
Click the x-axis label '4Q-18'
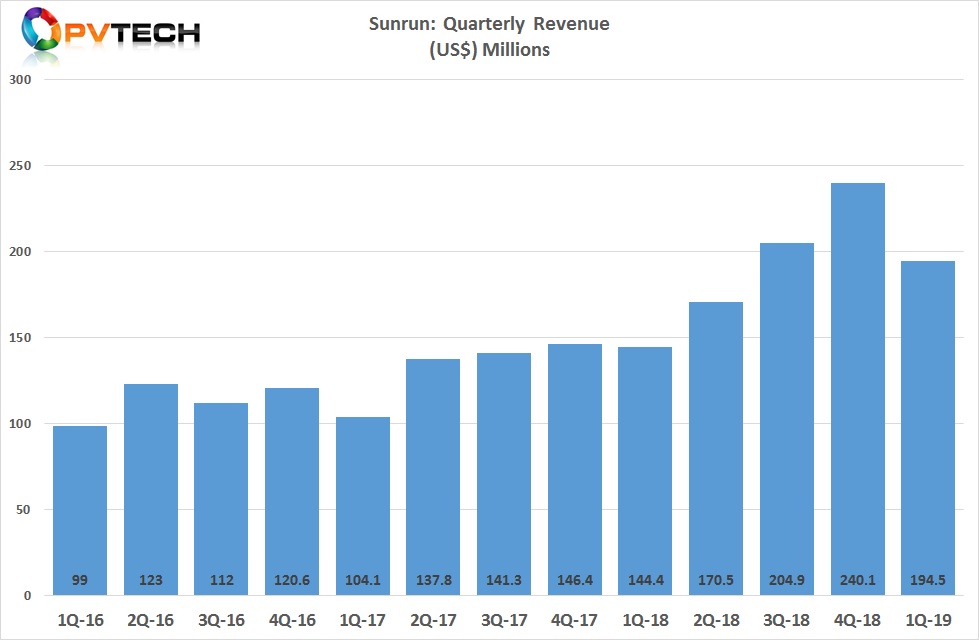coord(857,620)
